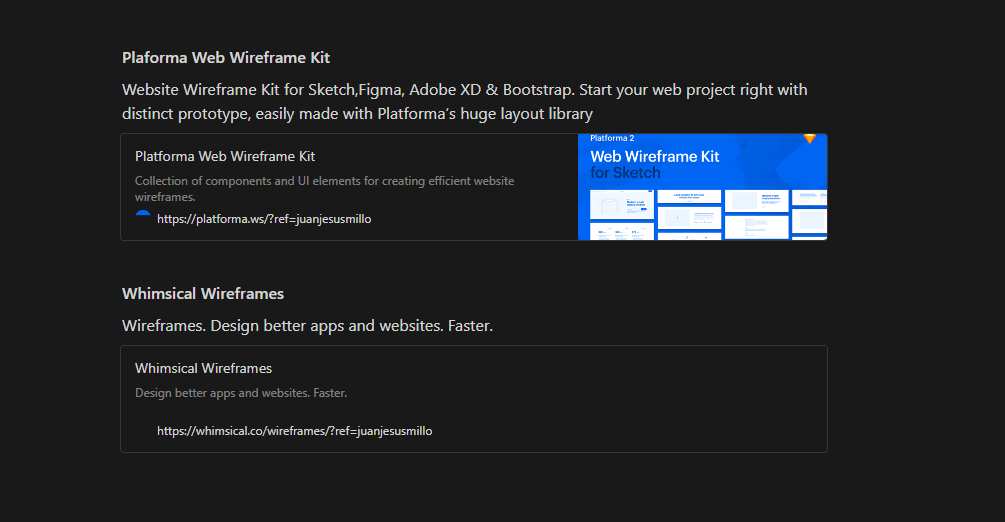1005x522 pixels.
Task: Click the orange Sketch diamond icon
Action: pos(810,138)
